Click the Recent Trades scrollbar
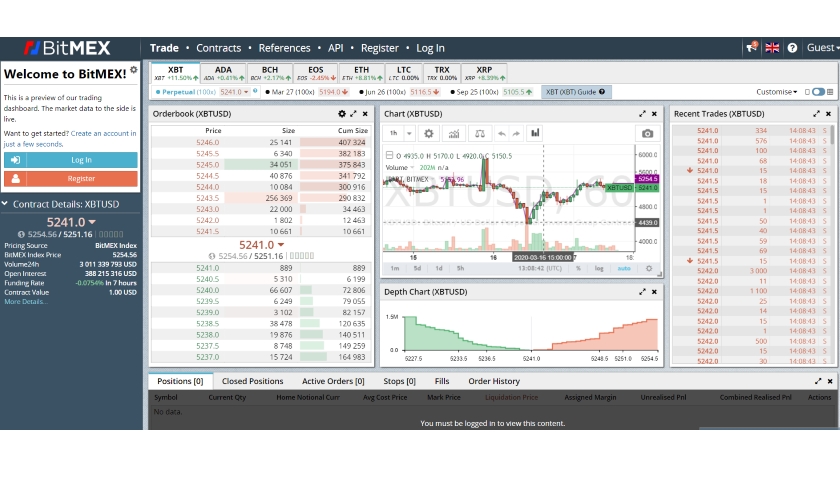The image size is (840, 480). pos(832,135)
